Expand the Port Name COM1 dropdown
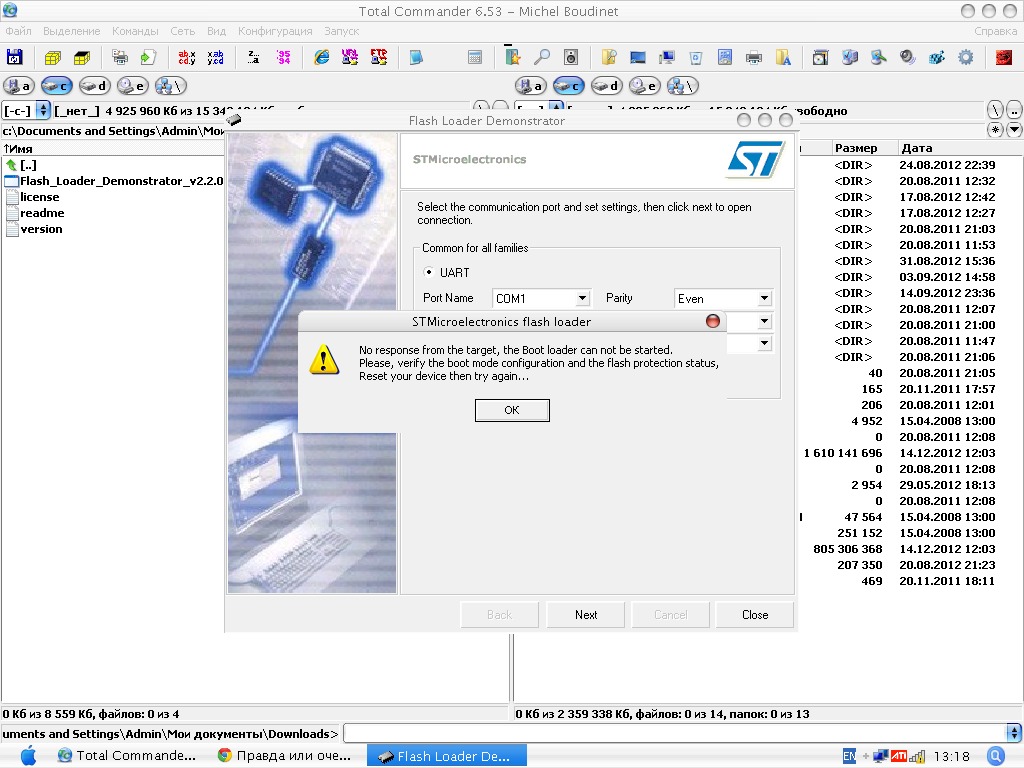The image size is (1024, 768). coord(582,298)
